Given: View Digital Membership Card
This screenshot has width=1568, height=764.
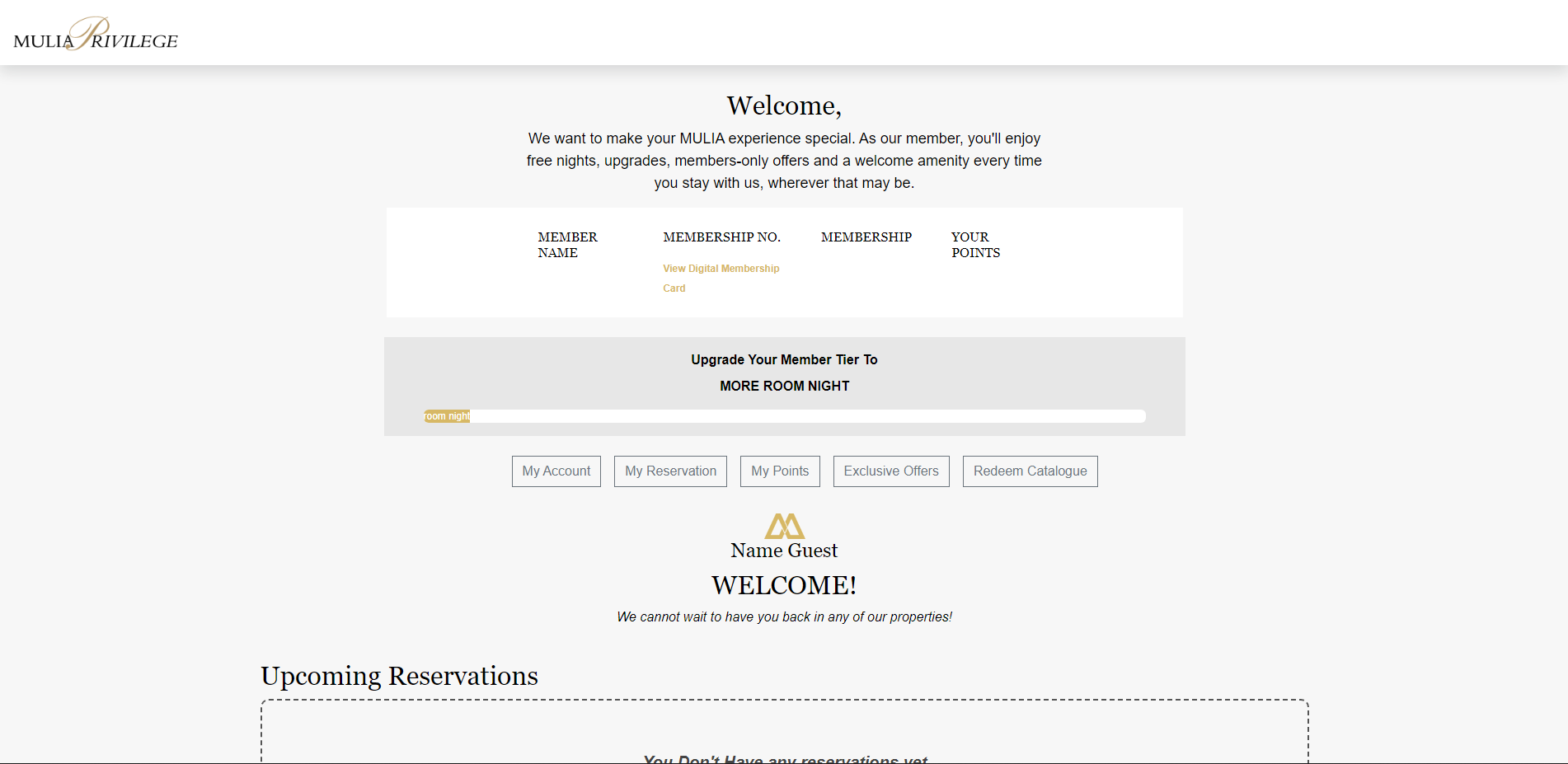Looking at the screenshot, I should click(721, 278).
